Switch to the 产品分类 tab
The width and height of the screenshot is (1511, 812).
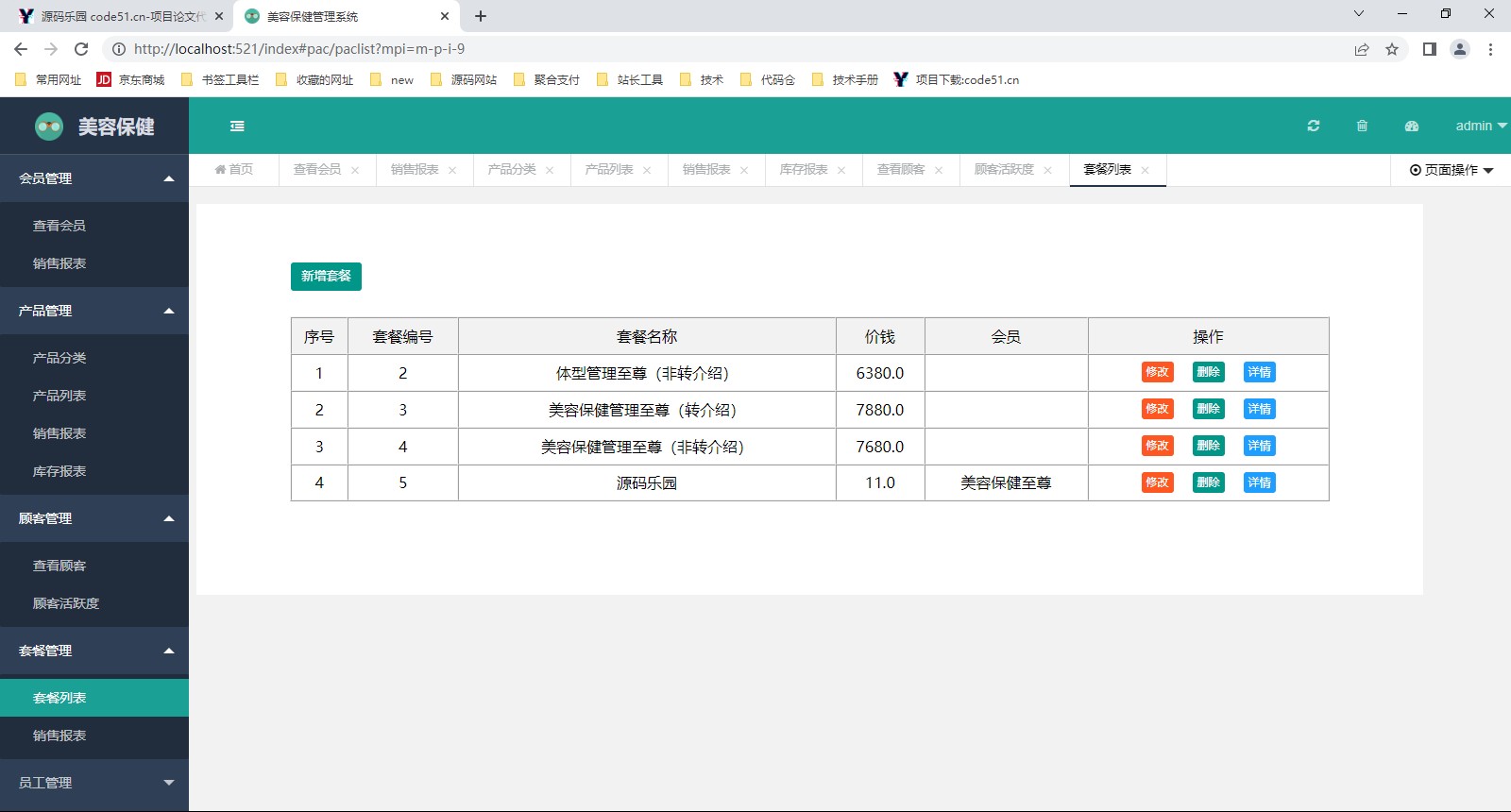(x=512, y=169)
